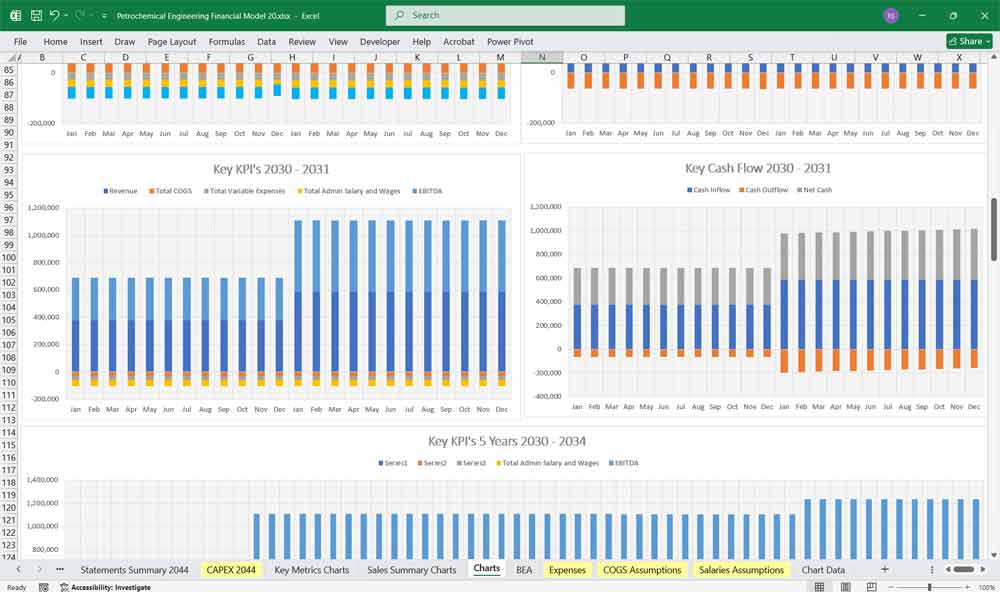
Task: Switch to Normal view in status bar
Action: pyautogui.click(x=819, y=585)
